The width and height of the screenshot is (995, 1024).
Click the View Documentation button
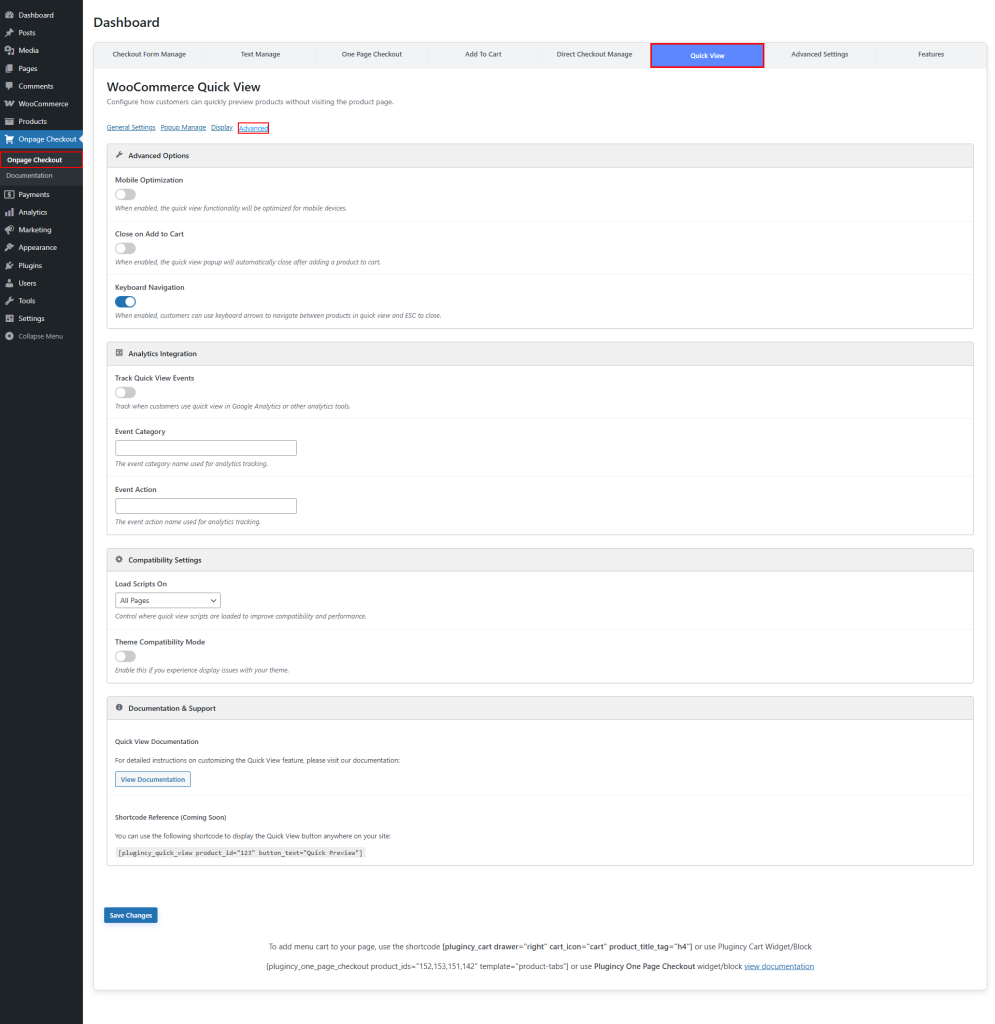(153, 779)
